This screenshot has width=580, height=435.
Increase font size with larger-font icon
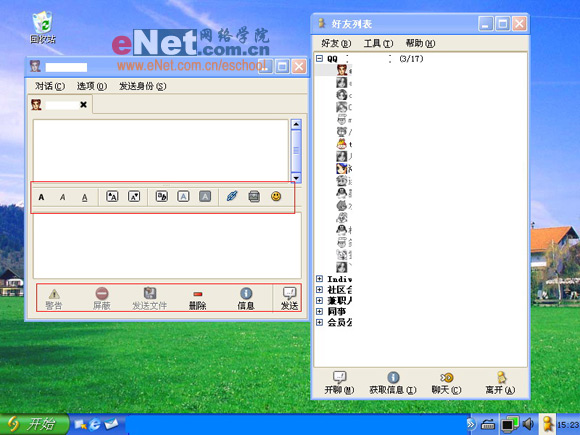coord(112,196)
